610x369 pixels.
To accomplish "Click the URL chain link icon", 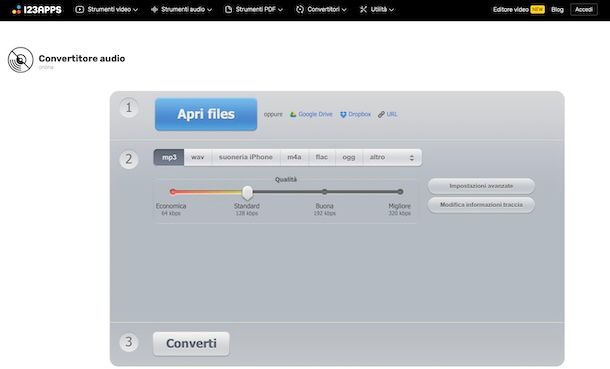I will click(x=381, y=114).
